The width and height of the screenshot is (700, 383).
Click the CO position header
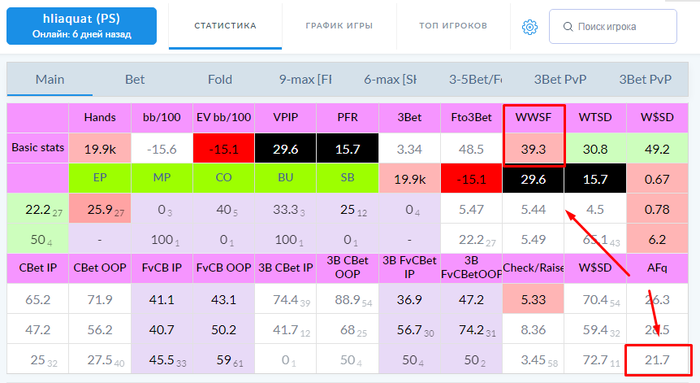(x=224, y=178)
